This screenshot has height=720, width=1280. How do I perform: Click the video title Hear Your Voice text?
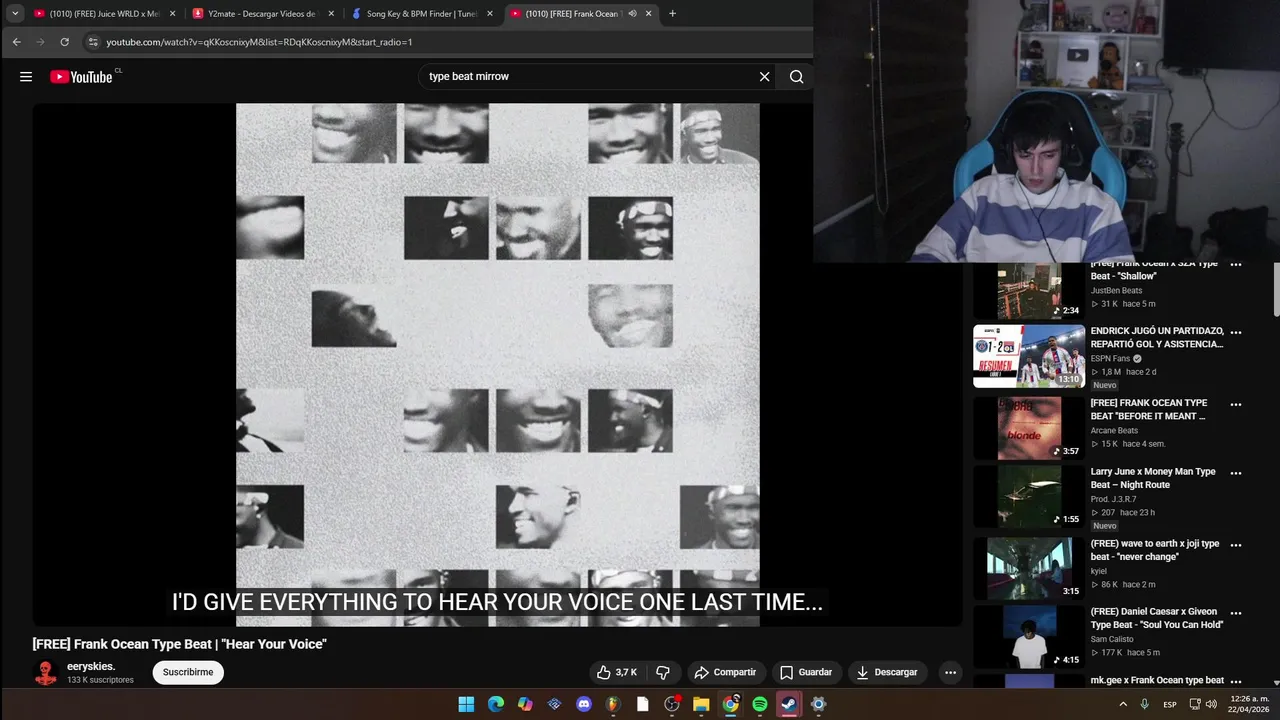(179, 644)
